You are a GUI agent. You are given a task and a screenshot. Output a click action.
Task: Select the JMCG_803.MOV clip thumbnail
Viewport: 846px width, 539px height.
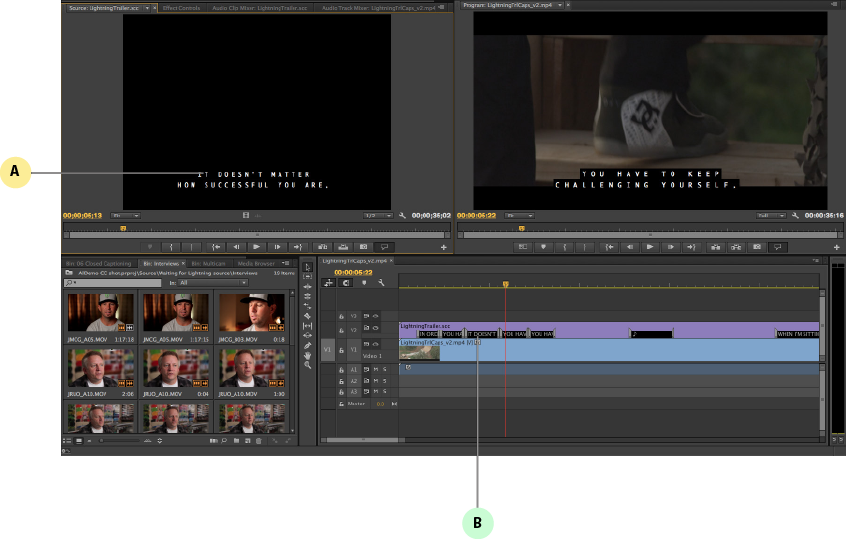[251, 312]
